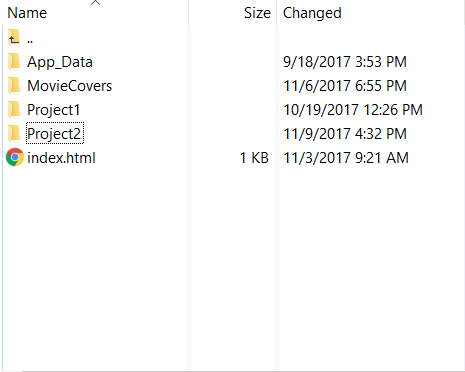Select the App_Data folder name
The width and height of the screenshot is (465, 372).
point(60,62)
